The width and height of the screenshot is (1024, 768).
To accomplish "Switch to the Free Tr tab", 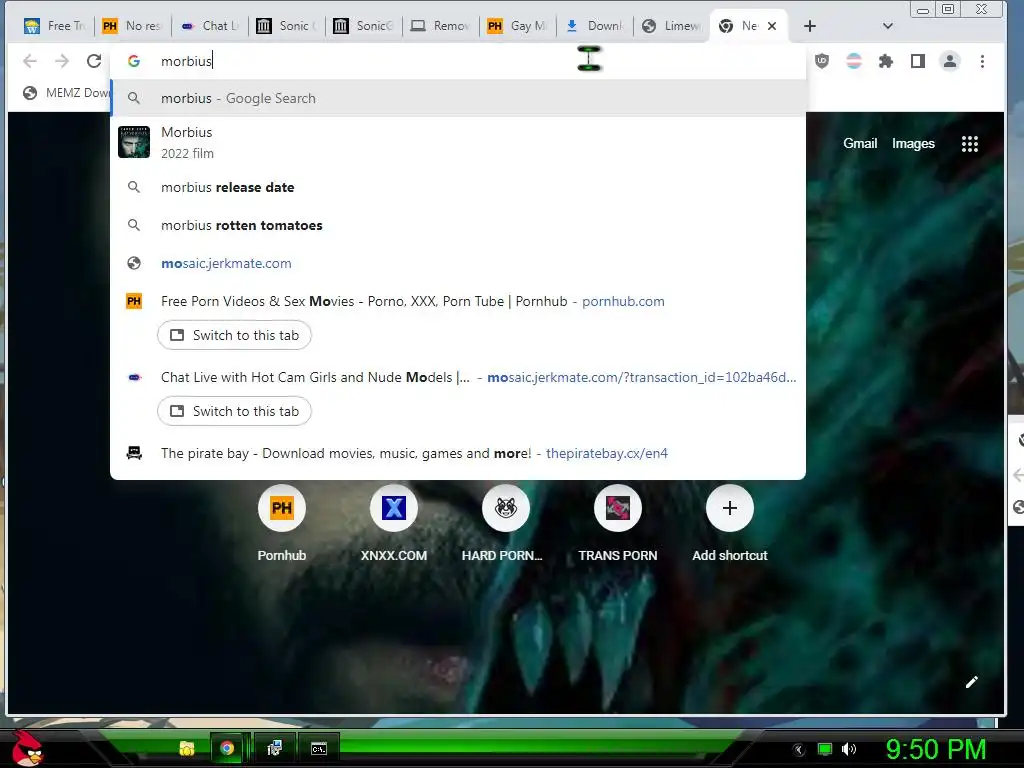I will (x=54, y=26).
